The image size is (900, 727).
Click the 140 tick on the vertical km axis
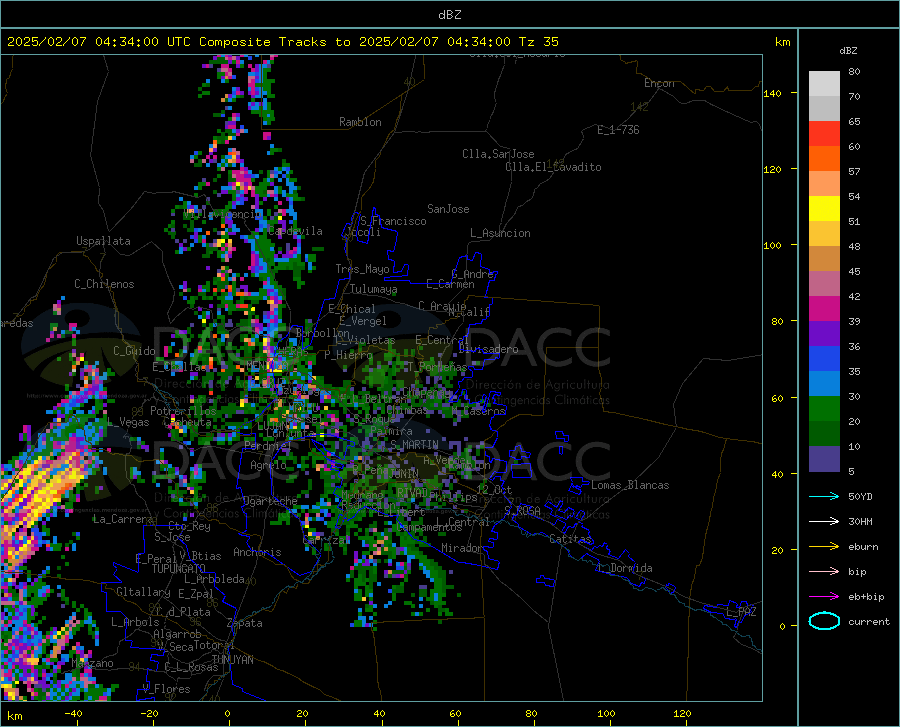pyautogui.click(x=773, y=93)
